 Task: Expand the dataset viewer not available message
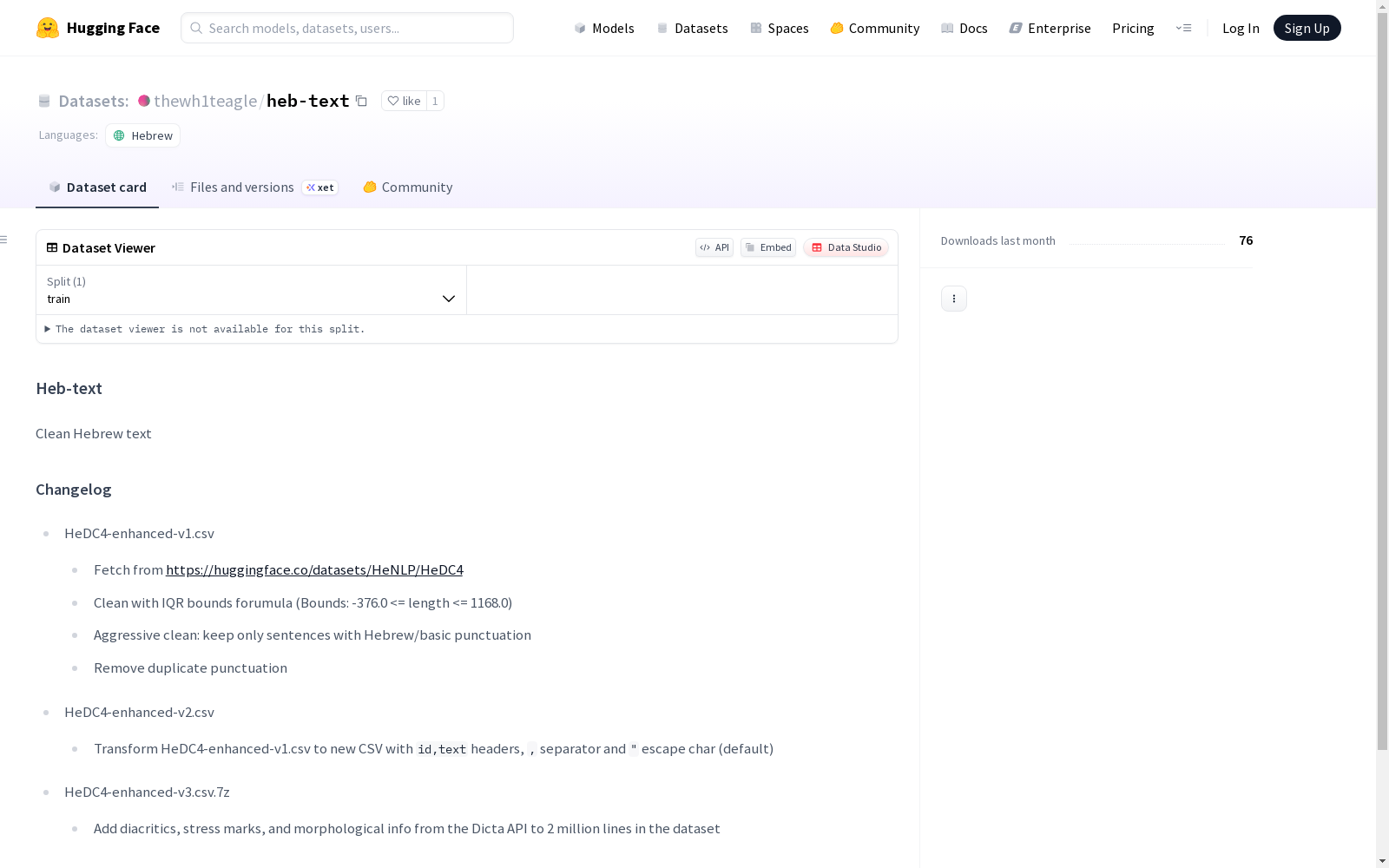(x=205, y=329)
